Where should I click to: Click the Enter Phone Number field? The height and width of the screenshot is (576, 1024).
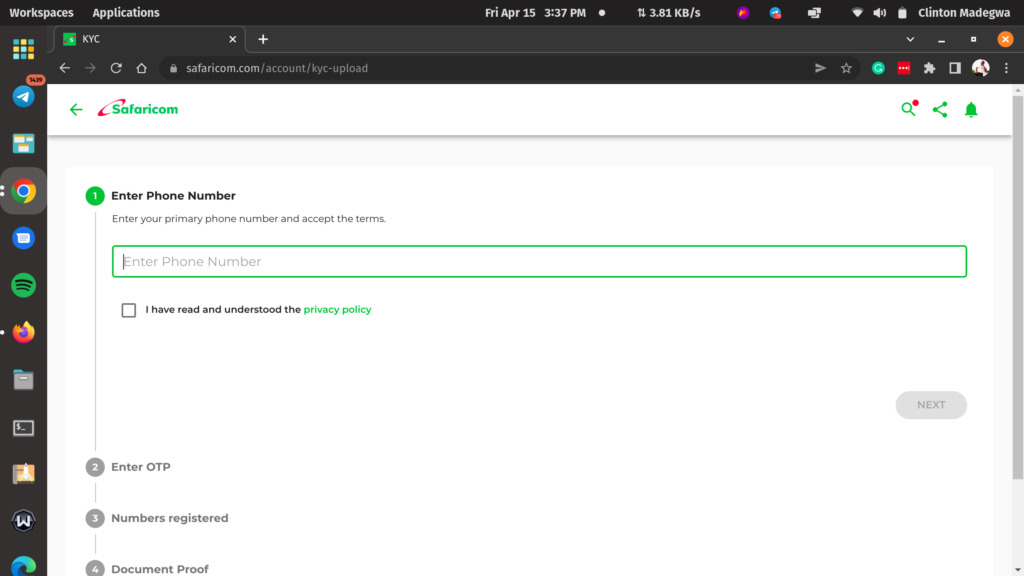(539, 261)
